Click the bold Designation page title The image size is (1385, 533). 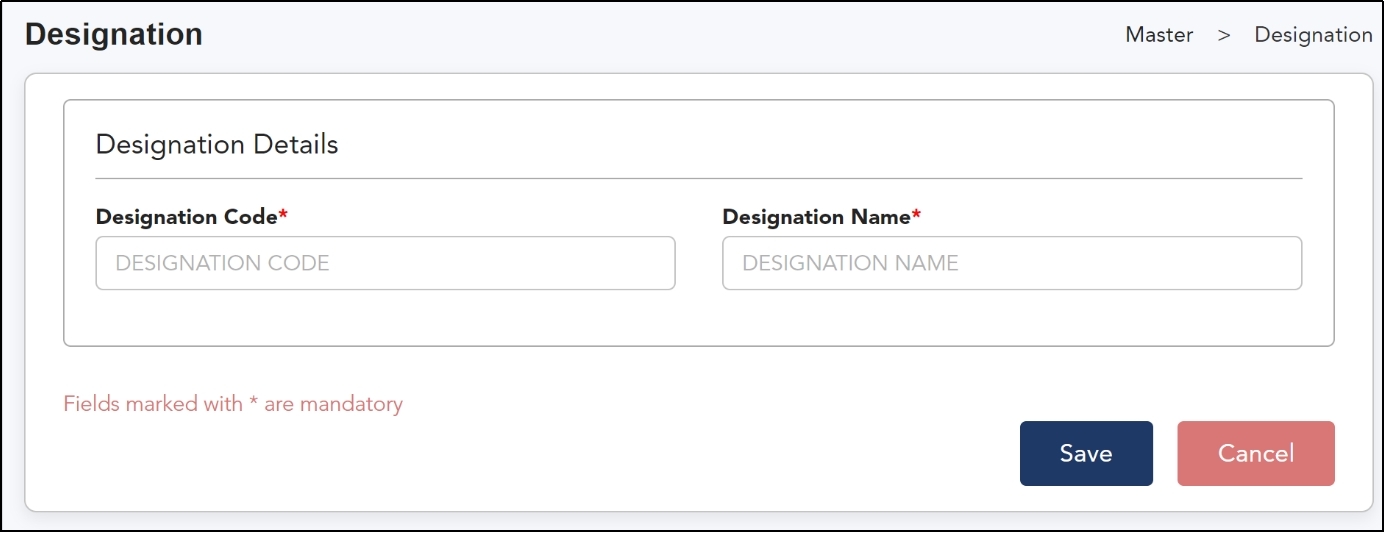(x=114, y=35)
